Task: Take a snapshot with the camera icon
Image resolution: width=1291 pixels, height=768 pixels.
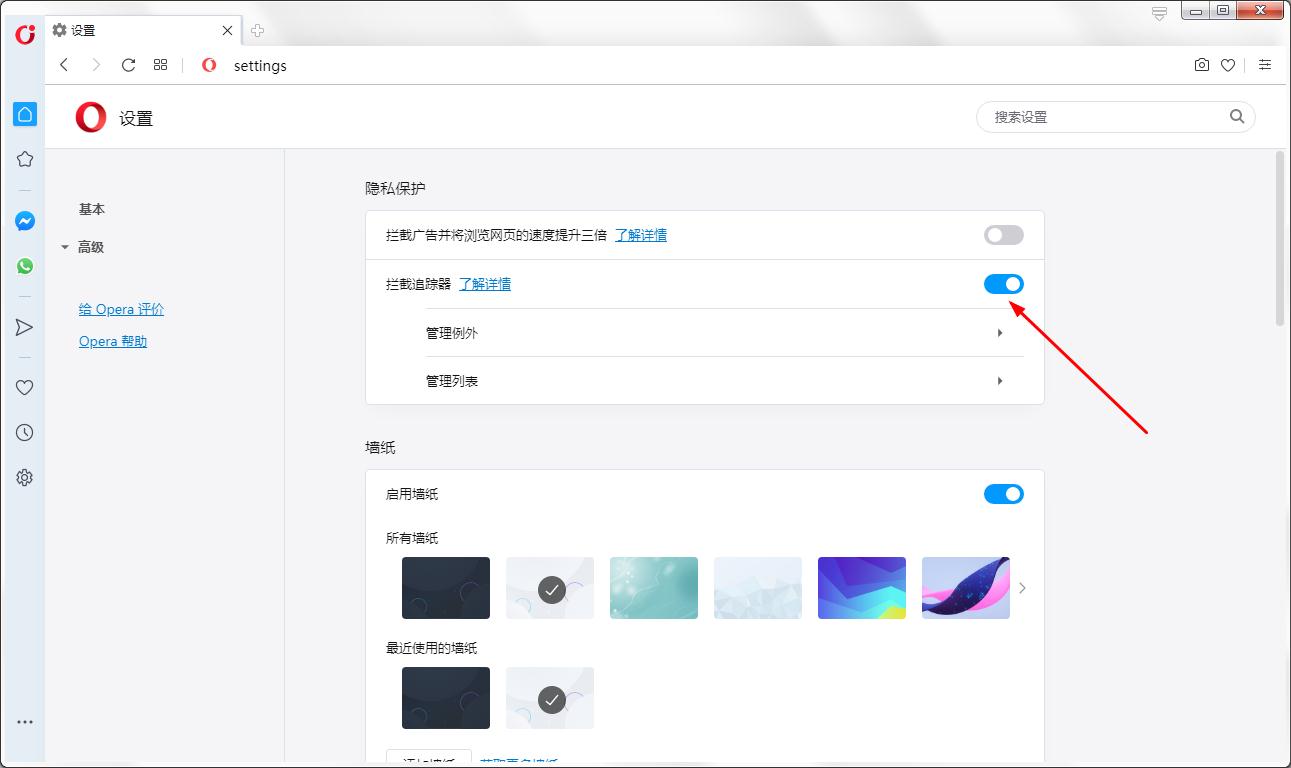Action: [x=1201, y=64]
